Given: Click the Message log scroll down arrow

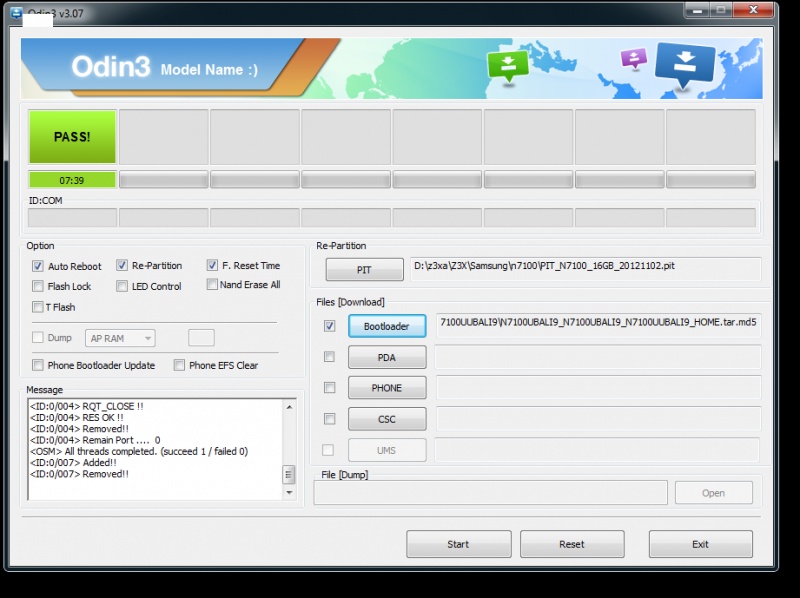Looking at the screenshot, I should click(x=289, y=492).
